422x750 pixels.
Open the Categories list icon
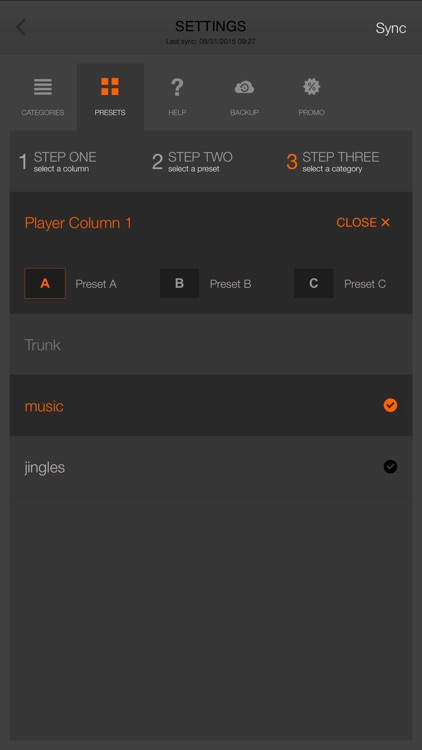tap(43, 87)
